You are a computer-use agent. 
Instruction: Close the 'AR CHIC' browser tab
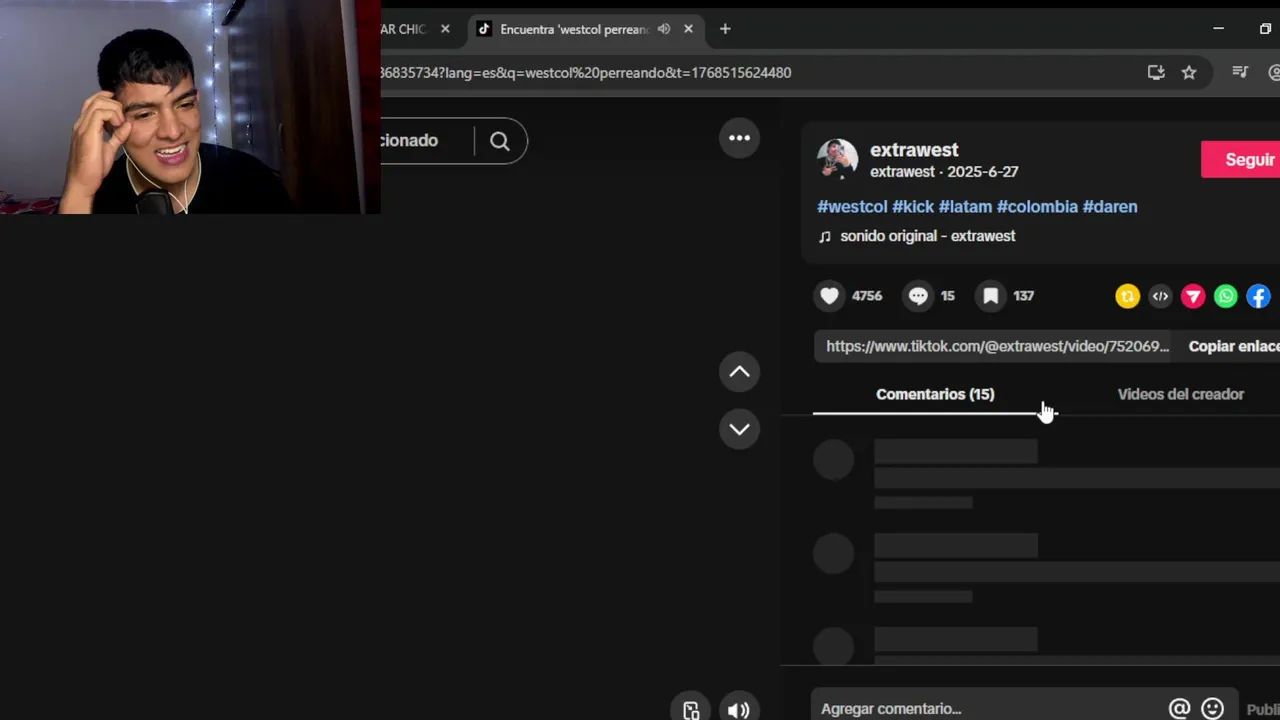[x=445, y=29]
